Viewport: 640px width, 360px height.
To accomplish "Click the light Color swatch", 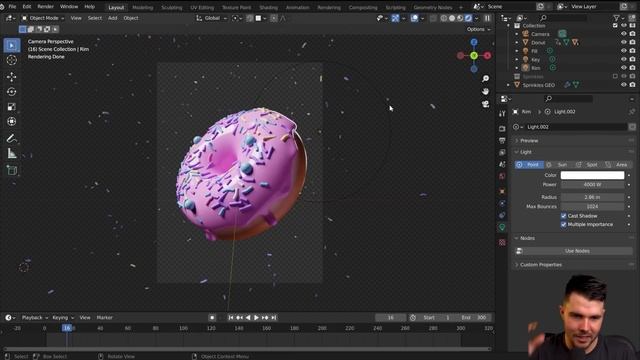I will [592, 175].
